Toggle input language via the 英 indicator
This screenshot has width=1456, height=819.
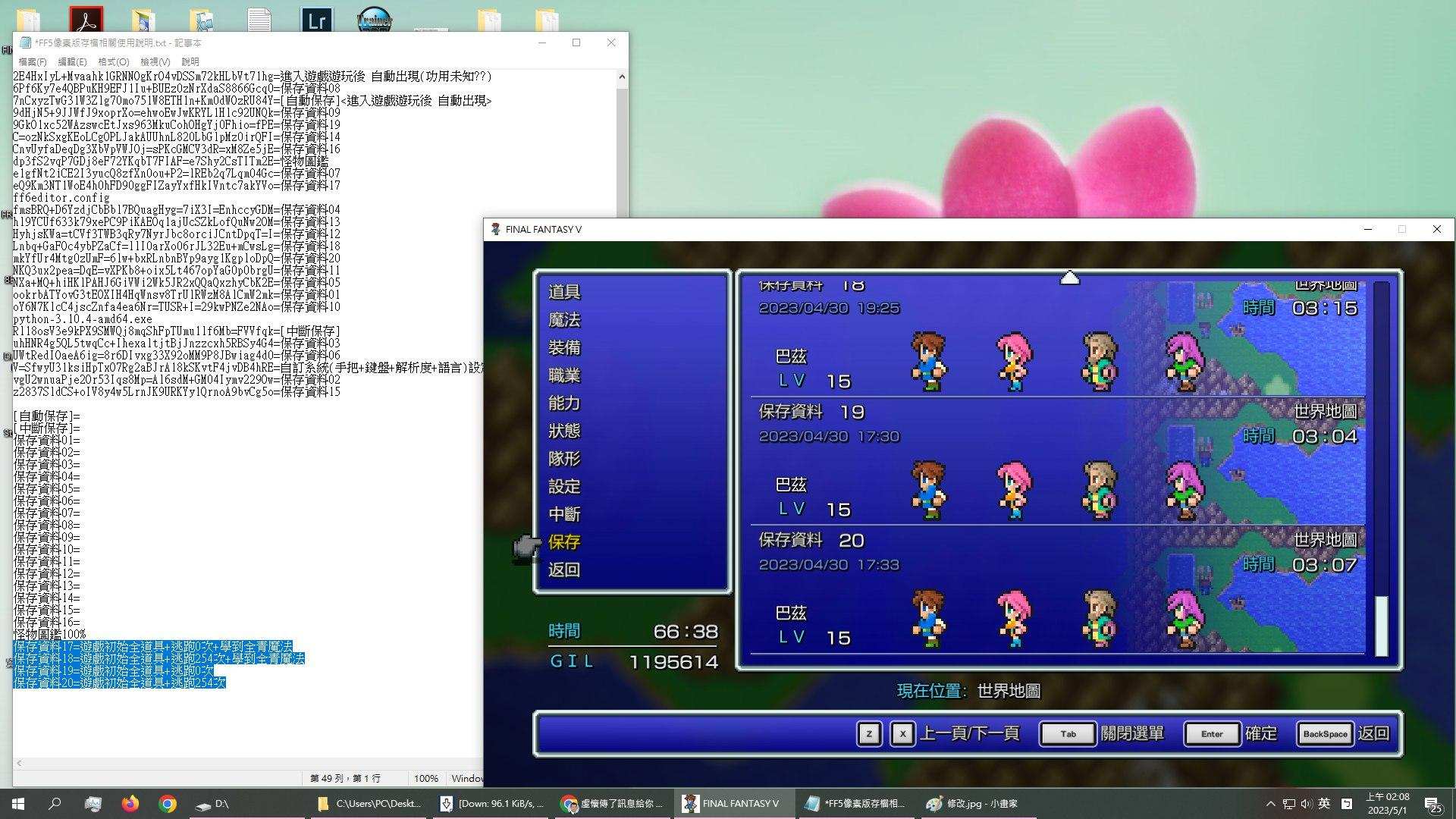(1324, 804)
